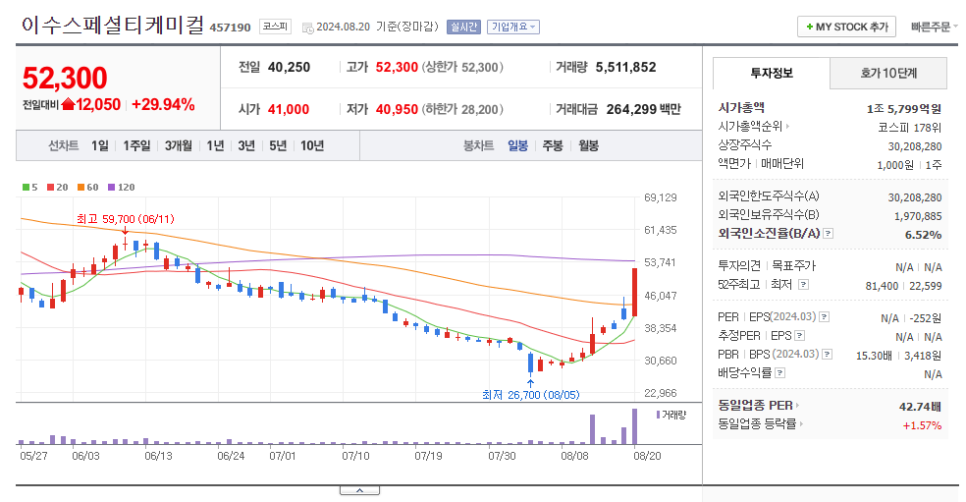Click the 최고 59,700 (06/11) chart marker
This screenshot has width=966, height=502.
coord(125,219)
